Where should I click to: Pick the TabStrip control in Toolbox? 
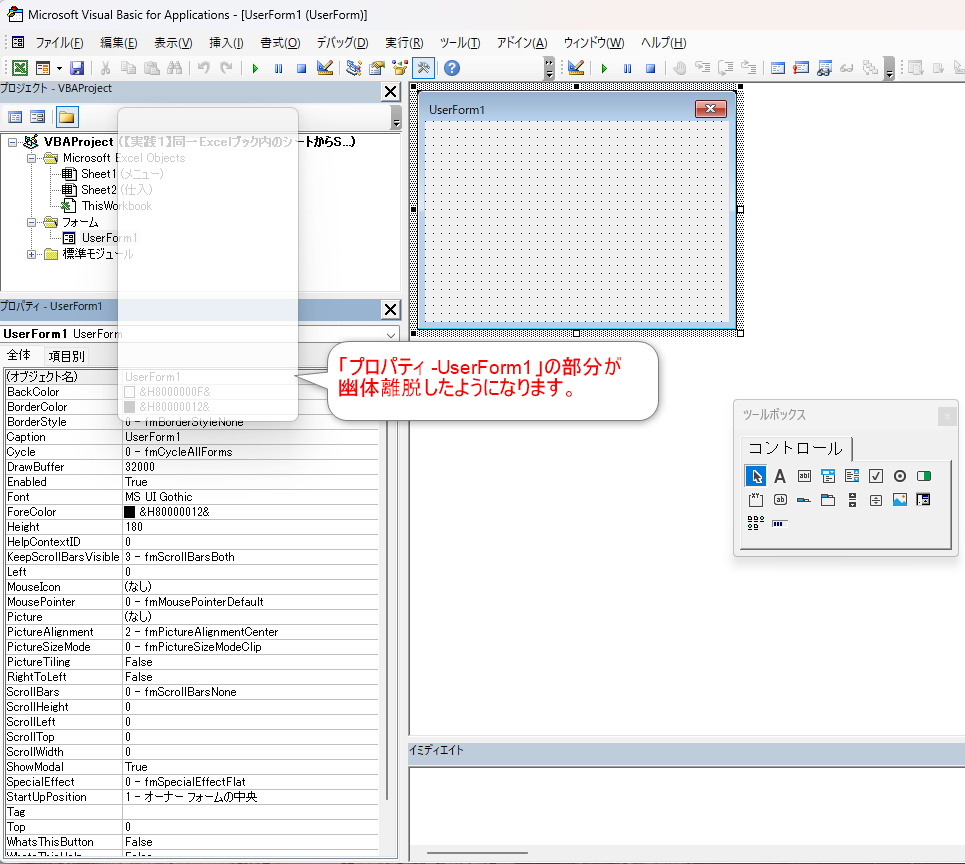[x=804, y=500]
